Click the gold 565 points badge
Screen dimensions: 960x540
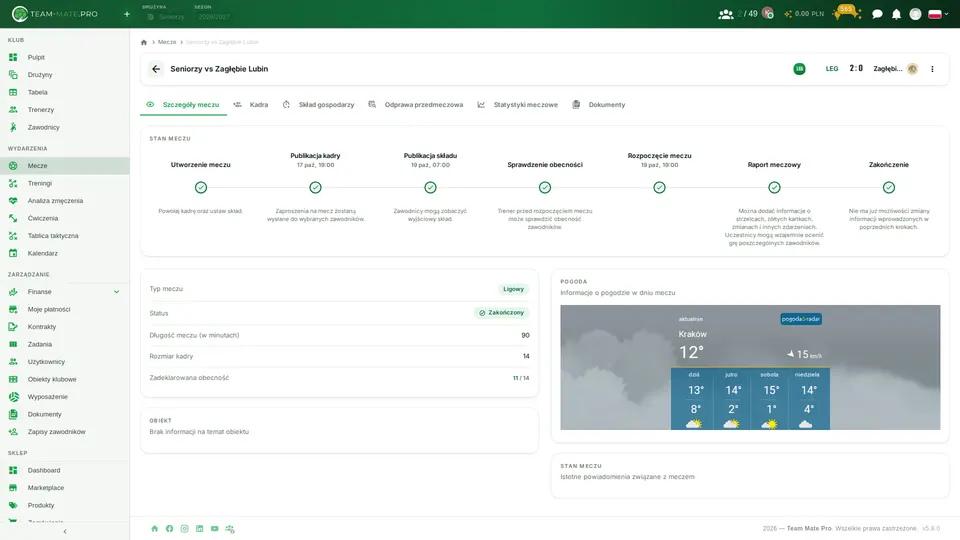coord(847,12)
